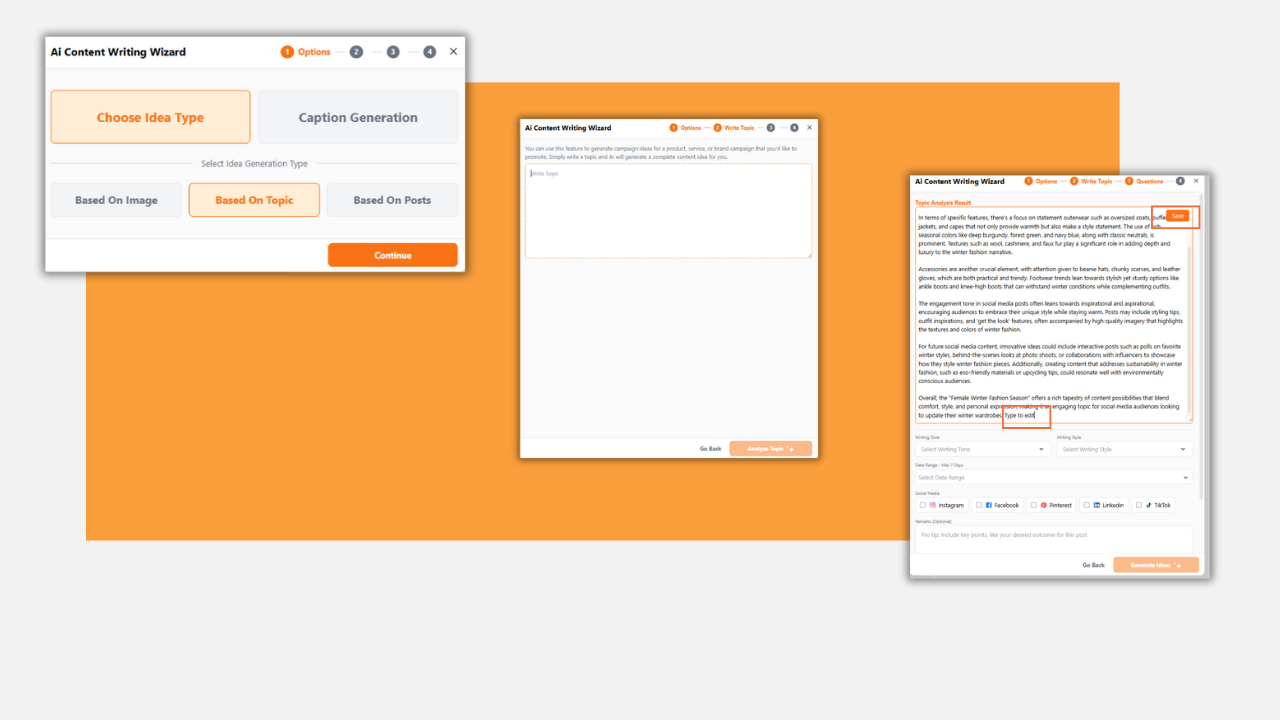Click step 3 circle in middle wizard
1280x720 pixels.
(770, 128)
